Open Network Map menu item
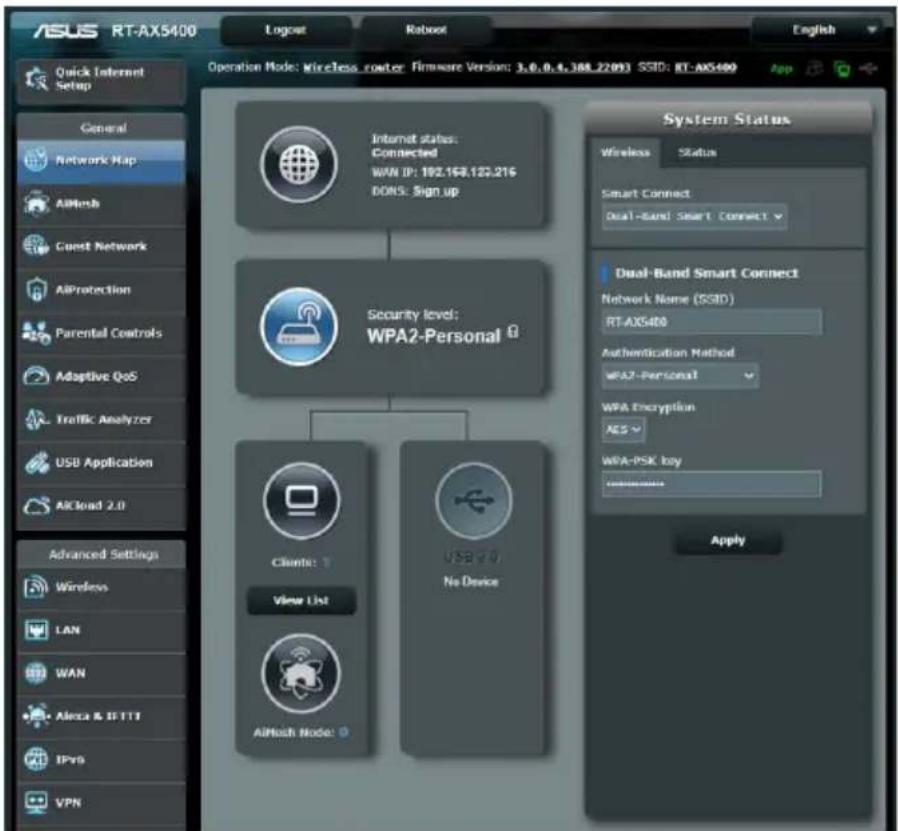The height and width of the screenshot is (831, 898). click(101, 160)
